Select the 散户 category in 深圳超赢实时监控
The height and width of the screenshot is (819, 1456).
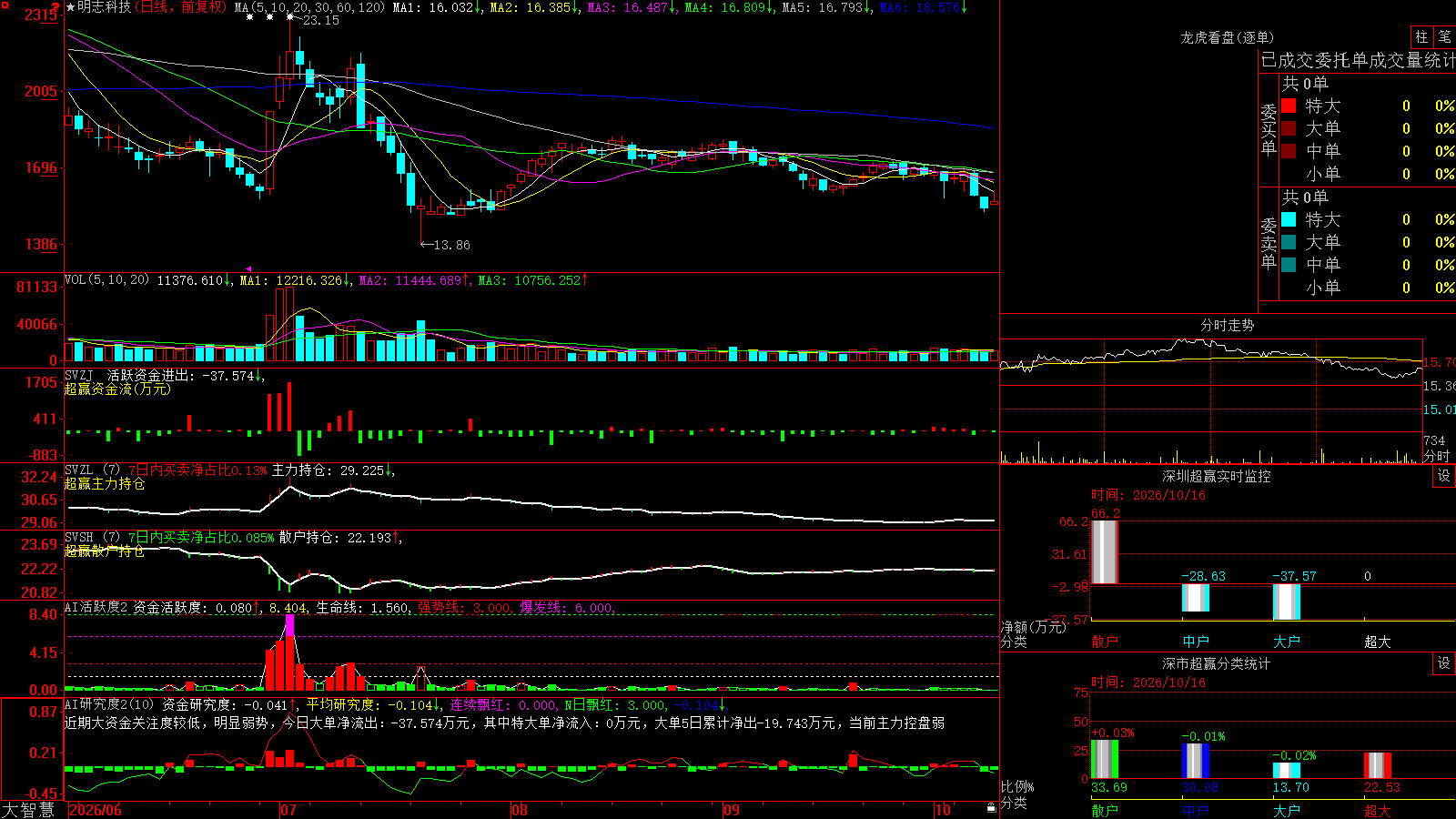1105,642
